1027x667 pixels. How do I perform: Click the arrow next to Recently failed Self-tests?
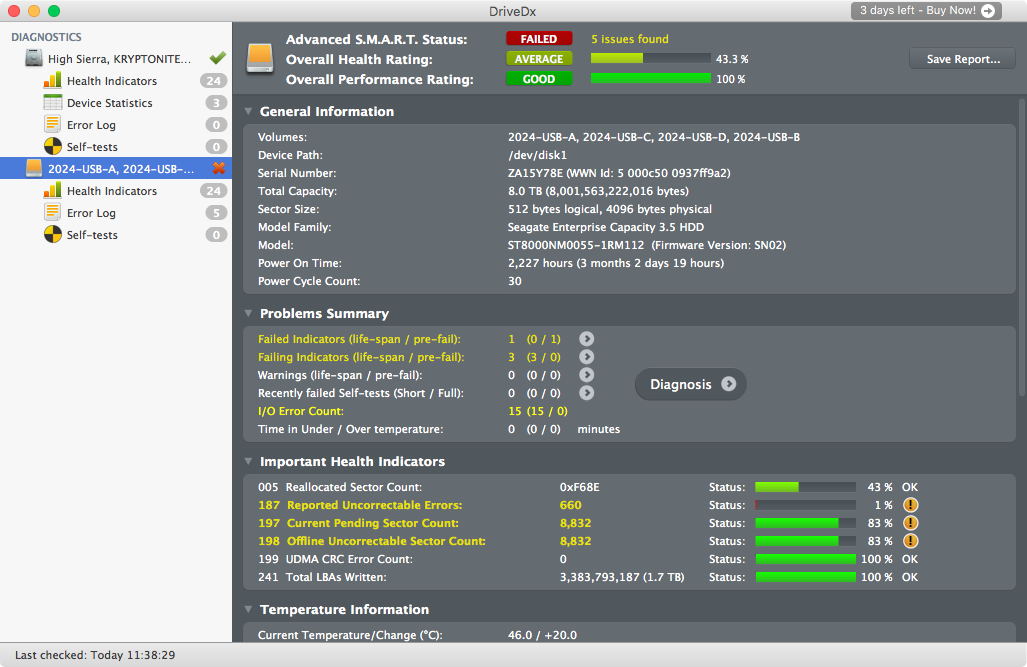[x=586, y=392]
